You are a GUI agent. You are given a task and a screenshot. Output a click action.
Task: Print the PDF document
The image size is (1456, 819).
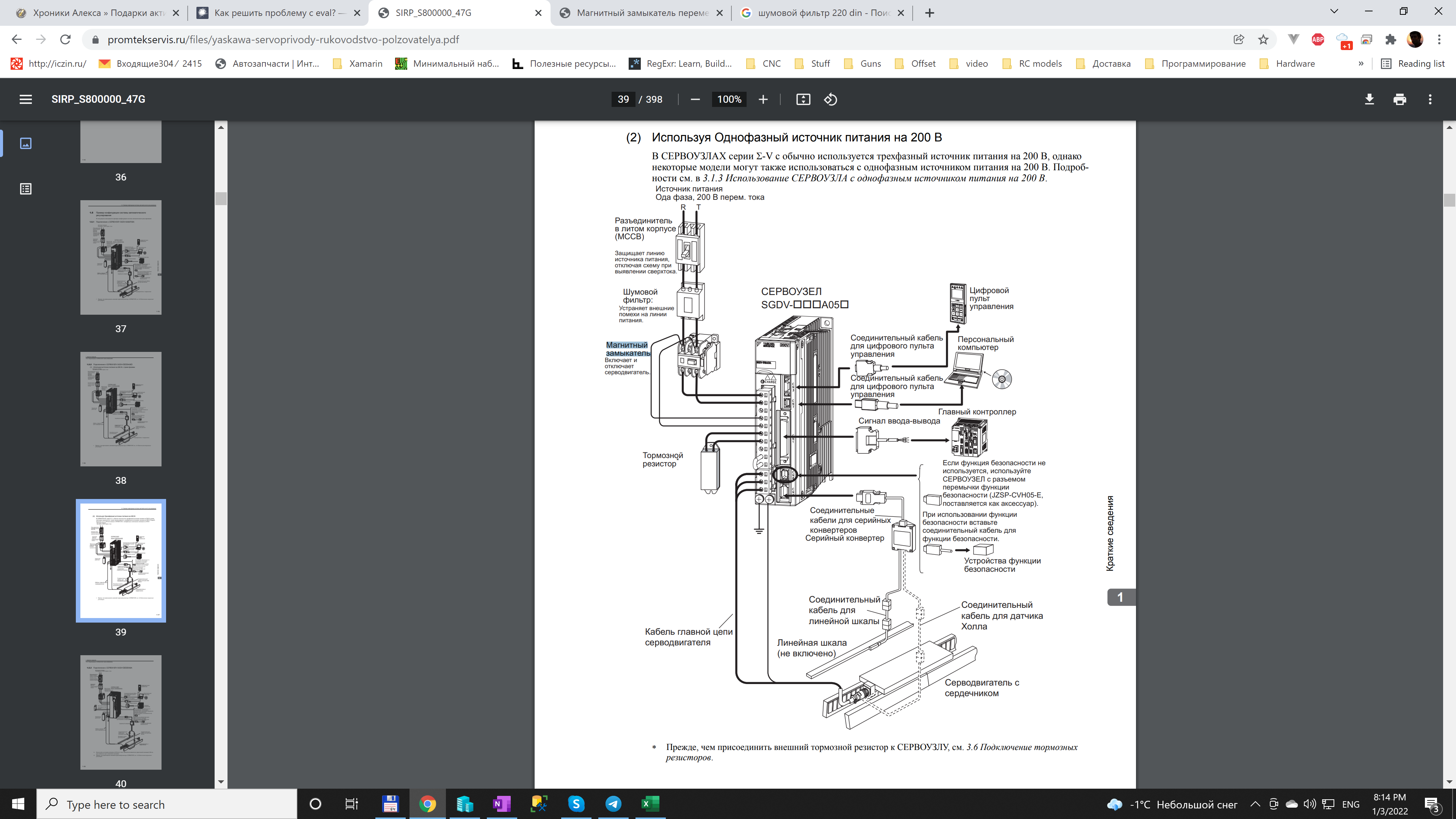[1400, 99]
